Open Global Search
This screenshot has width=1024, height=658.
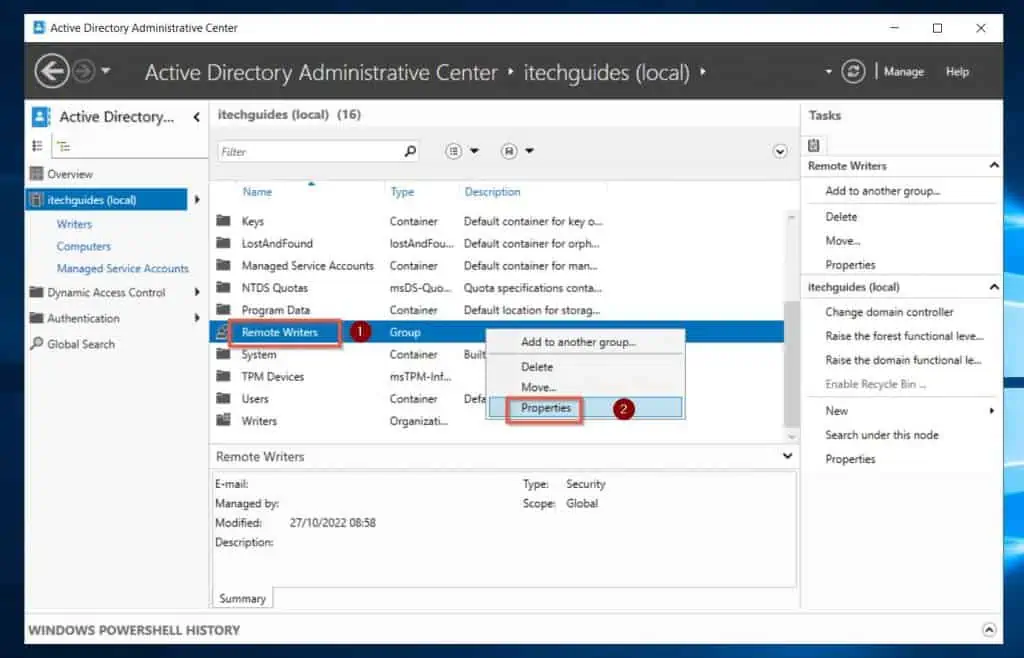[x=80, y=344]
